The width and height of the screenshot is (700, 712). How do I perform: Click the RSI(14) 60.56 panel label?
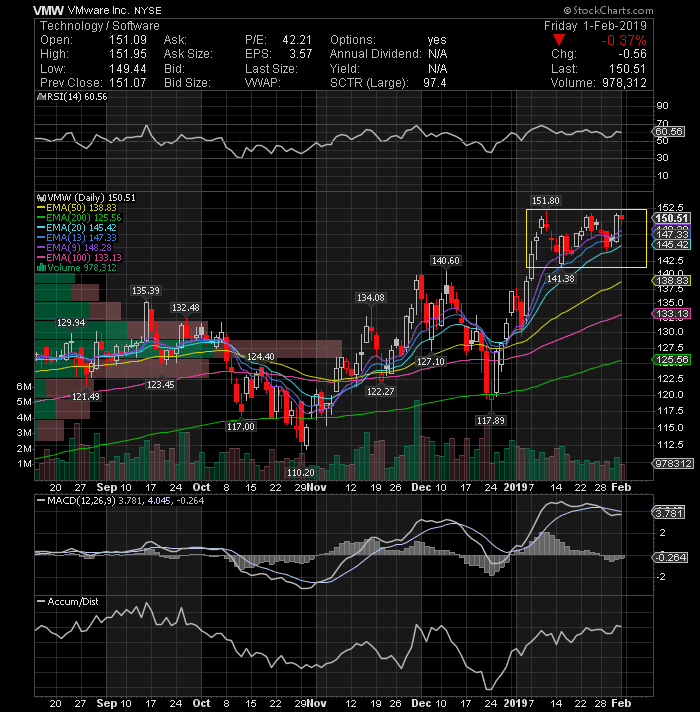tap(77, 97)
